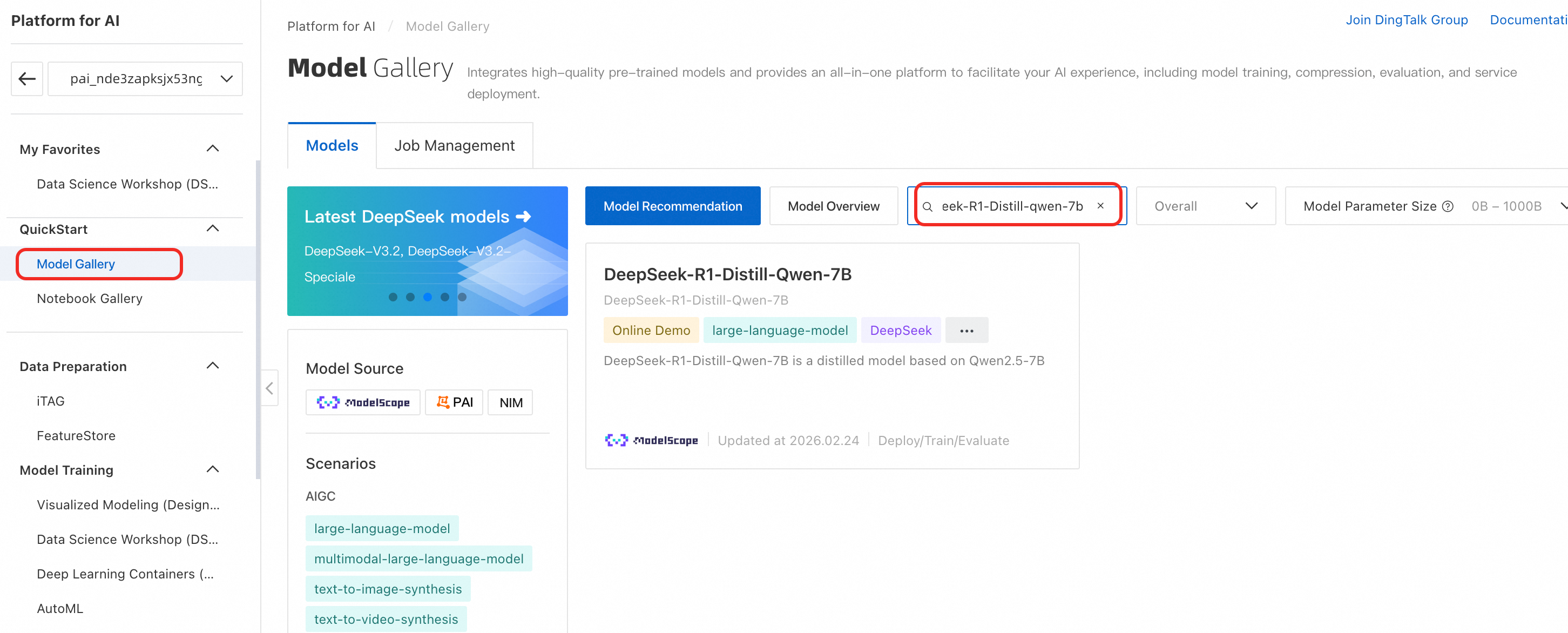Click the arrow icon on the DeepSeek banner
The width and height of the screenshot is (1568, 633).
[x=524, y=216]
